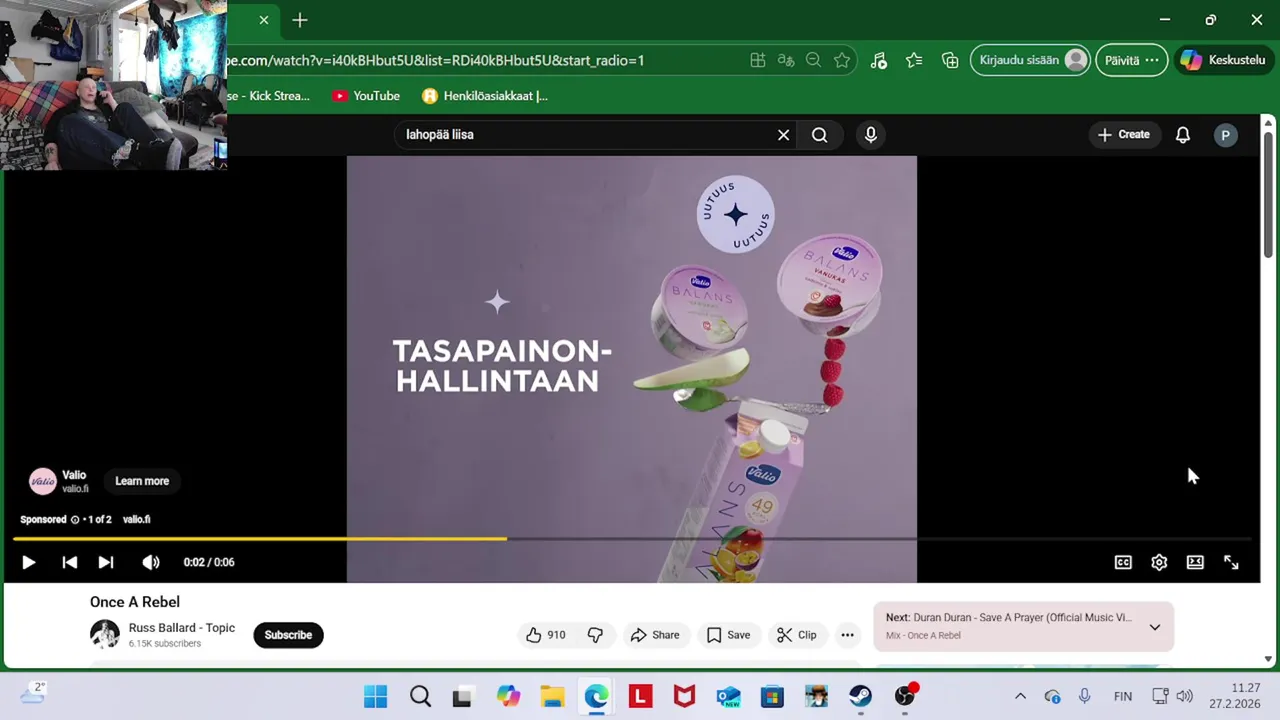Viewport: 1280px width, 720px height.
Task: Open the app-available icon in address bar
Action: coord(758,60)
